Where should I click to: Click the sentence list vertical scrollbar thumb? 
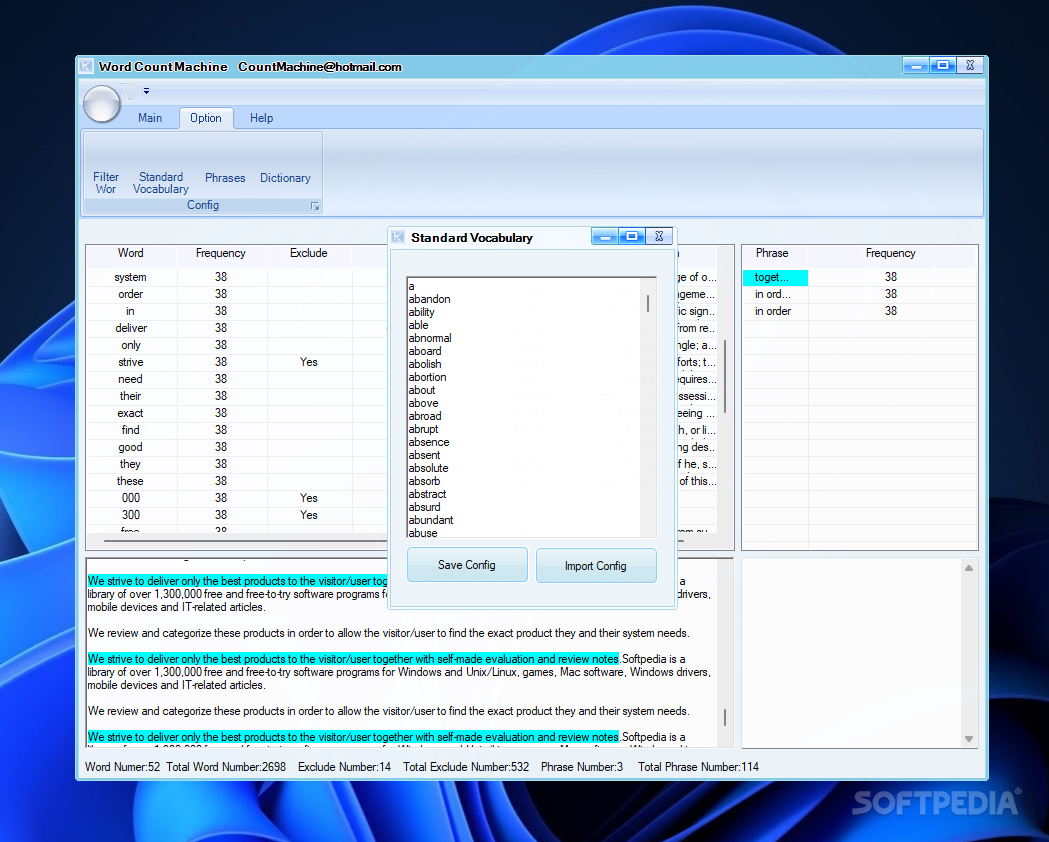(x=725, y=377)
